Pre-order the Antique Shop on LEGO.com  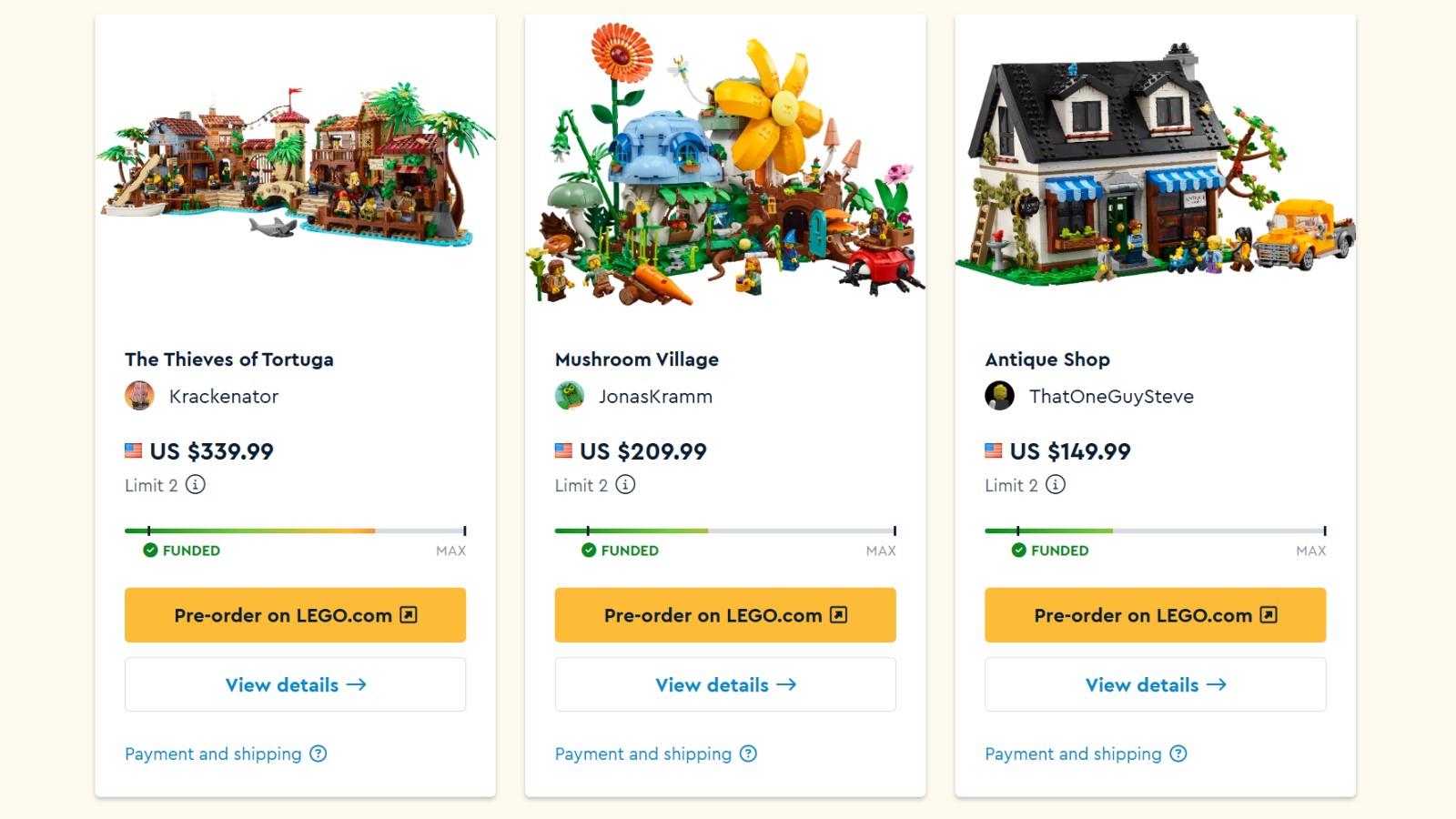(x=1155, y=615)
